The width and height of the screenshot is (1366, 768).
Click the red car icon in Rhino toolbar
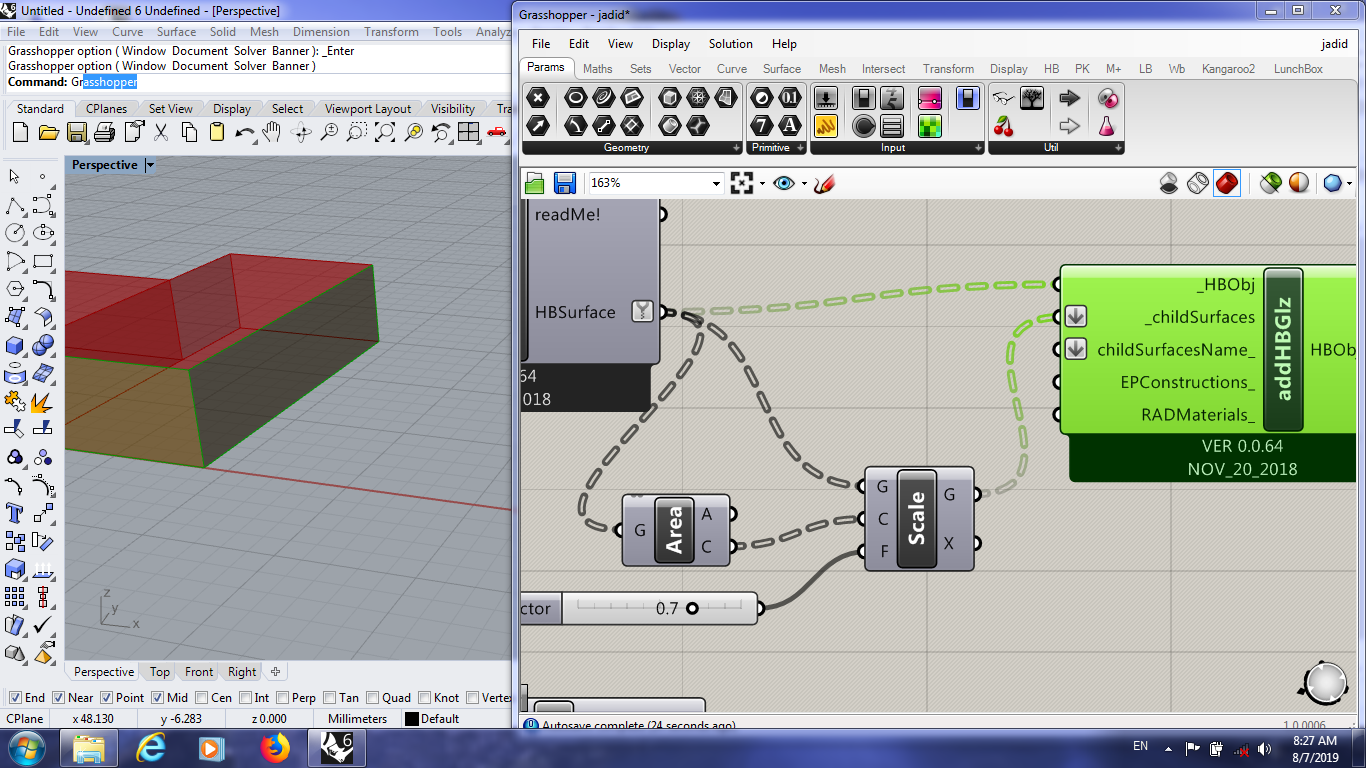point(496,132)
